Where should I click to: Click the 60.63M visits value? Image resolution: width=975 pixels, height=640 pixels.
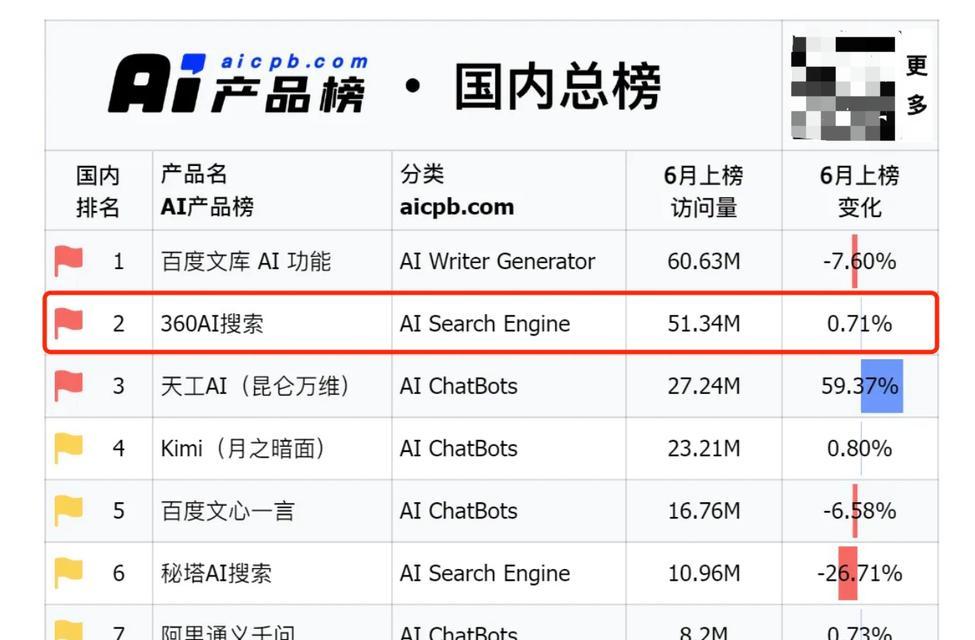(x=704, y=261)
